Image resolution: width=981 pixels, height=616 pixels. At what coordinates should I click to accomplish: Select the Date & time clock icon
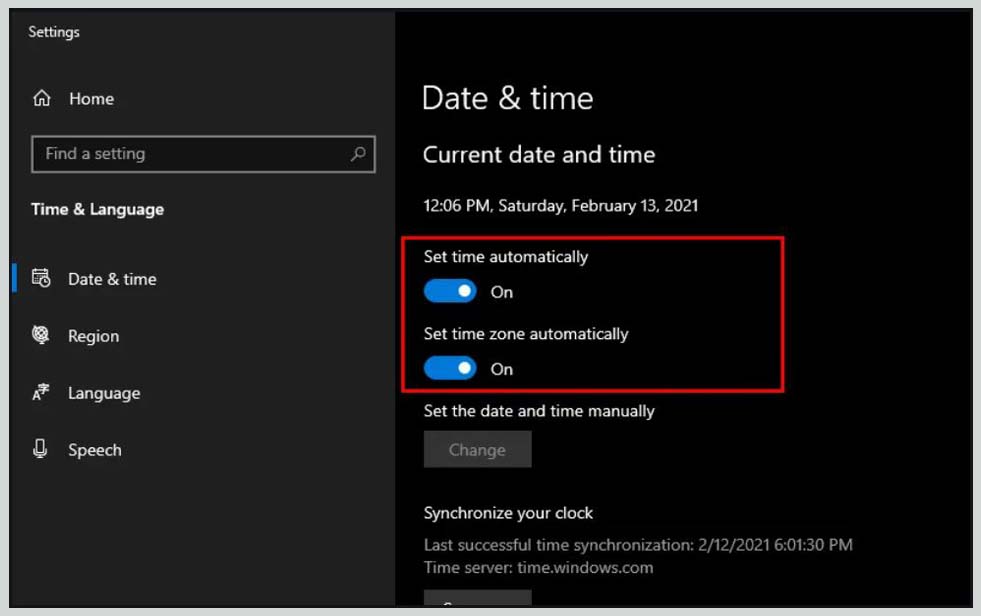(43, 279)
